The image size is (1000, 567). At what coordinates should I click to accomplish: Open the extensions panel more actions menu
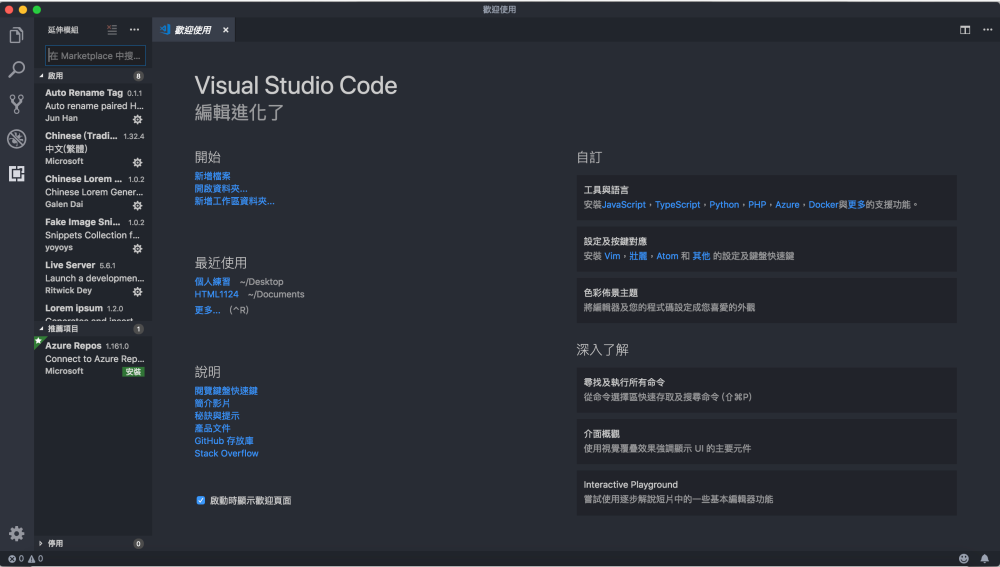click(134, 29)
